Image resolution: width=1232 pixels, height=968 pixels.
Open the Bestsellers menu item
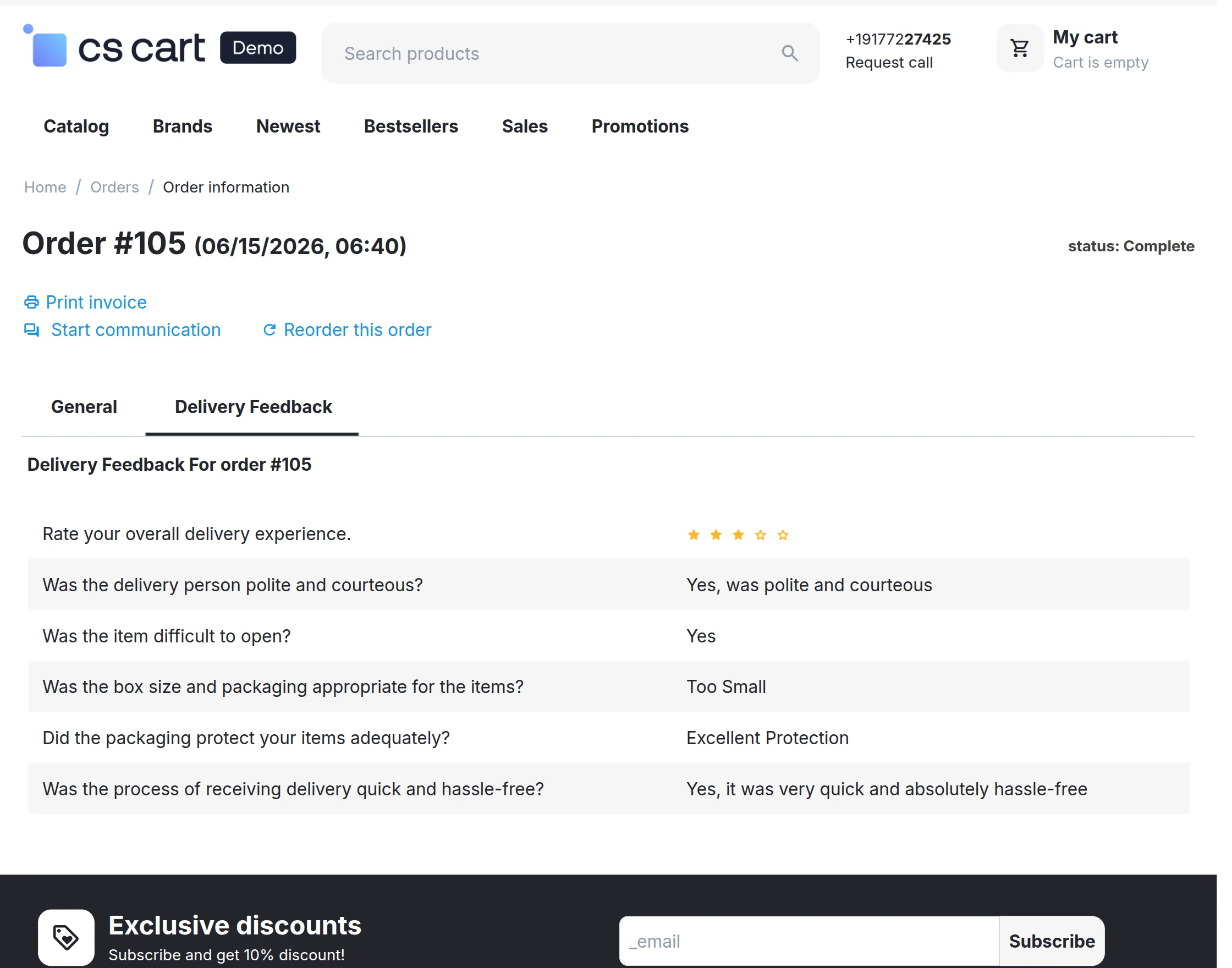pyautogui.click(x=411, y=127)
